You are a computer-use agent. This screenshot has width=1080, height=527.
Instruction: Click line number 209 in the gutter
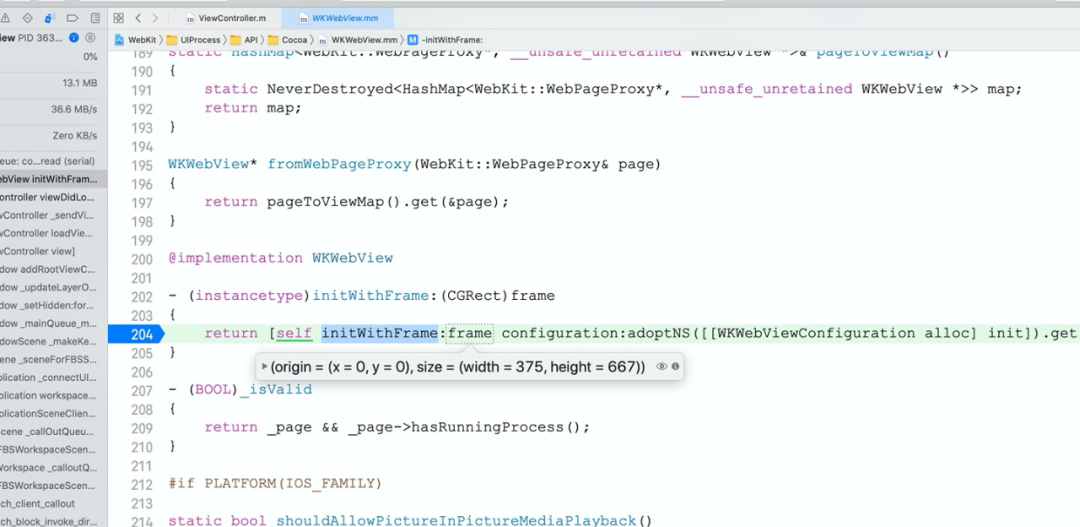coord(141,427)
